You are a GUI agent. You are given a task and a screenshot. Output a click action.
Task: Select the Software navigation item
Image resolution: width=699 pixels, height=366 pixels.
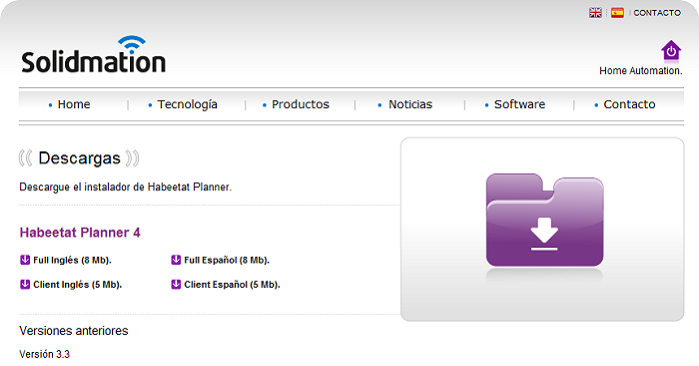pyautogui.click(x=519, y=104)
